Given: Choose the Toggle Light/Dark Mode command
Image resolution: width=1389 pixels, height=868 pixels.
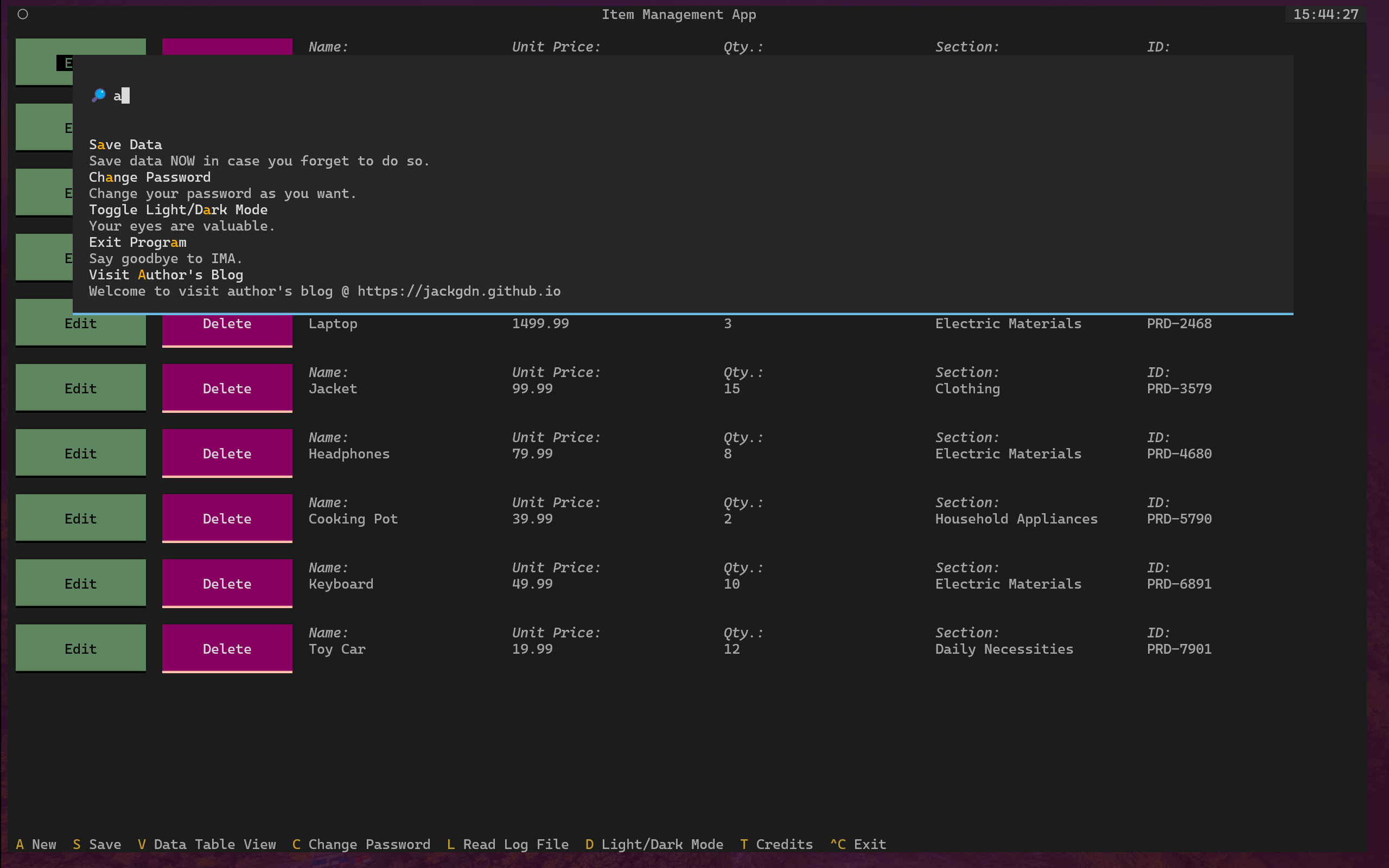Looking at the screenshot, I should tap(178, 210).
